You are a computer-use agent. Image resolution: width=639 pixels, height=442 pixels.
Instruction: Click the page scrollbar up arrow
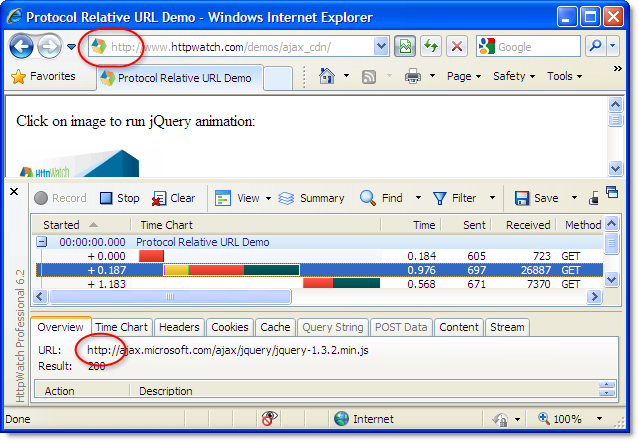click(x=615, y=105)
